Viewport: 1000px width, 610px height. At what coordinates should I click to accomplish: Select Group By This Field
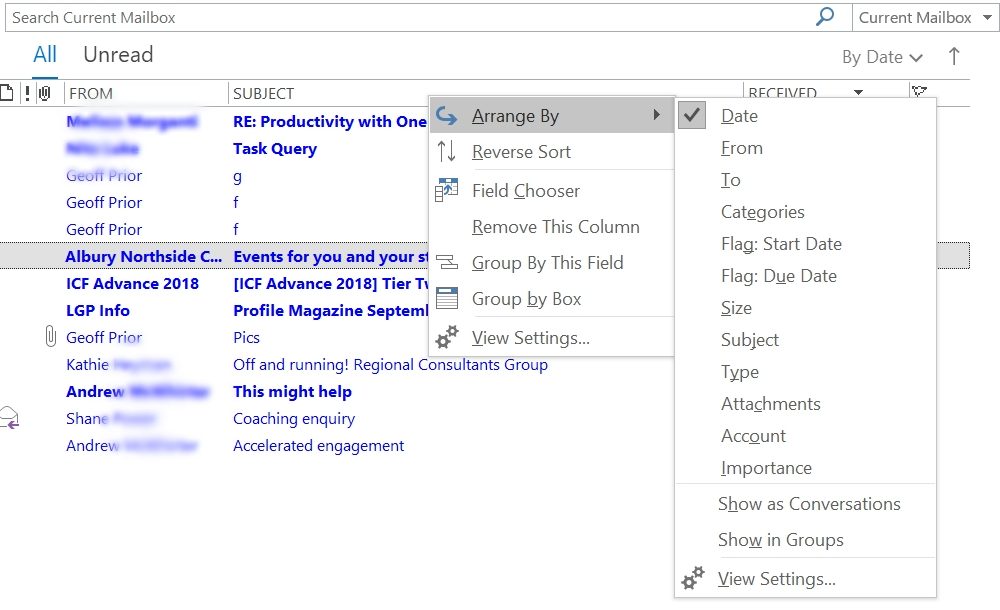pos(552,263)
